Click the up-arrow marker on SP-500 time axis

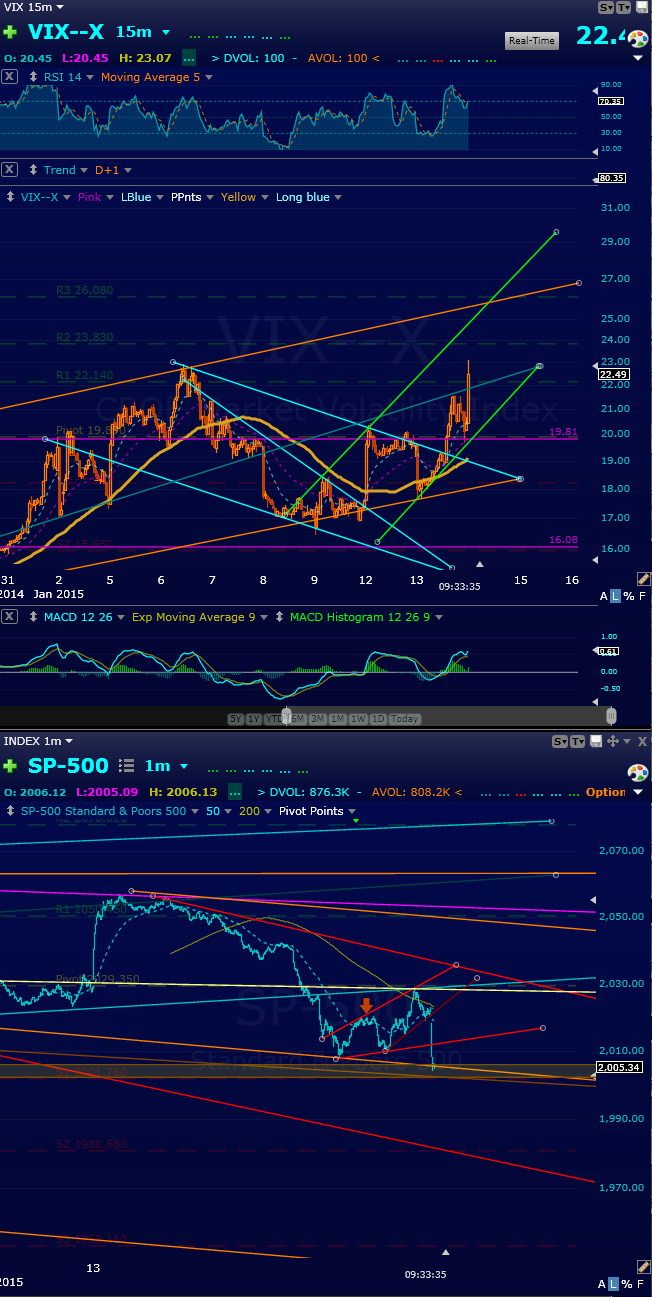point(447,1251)
